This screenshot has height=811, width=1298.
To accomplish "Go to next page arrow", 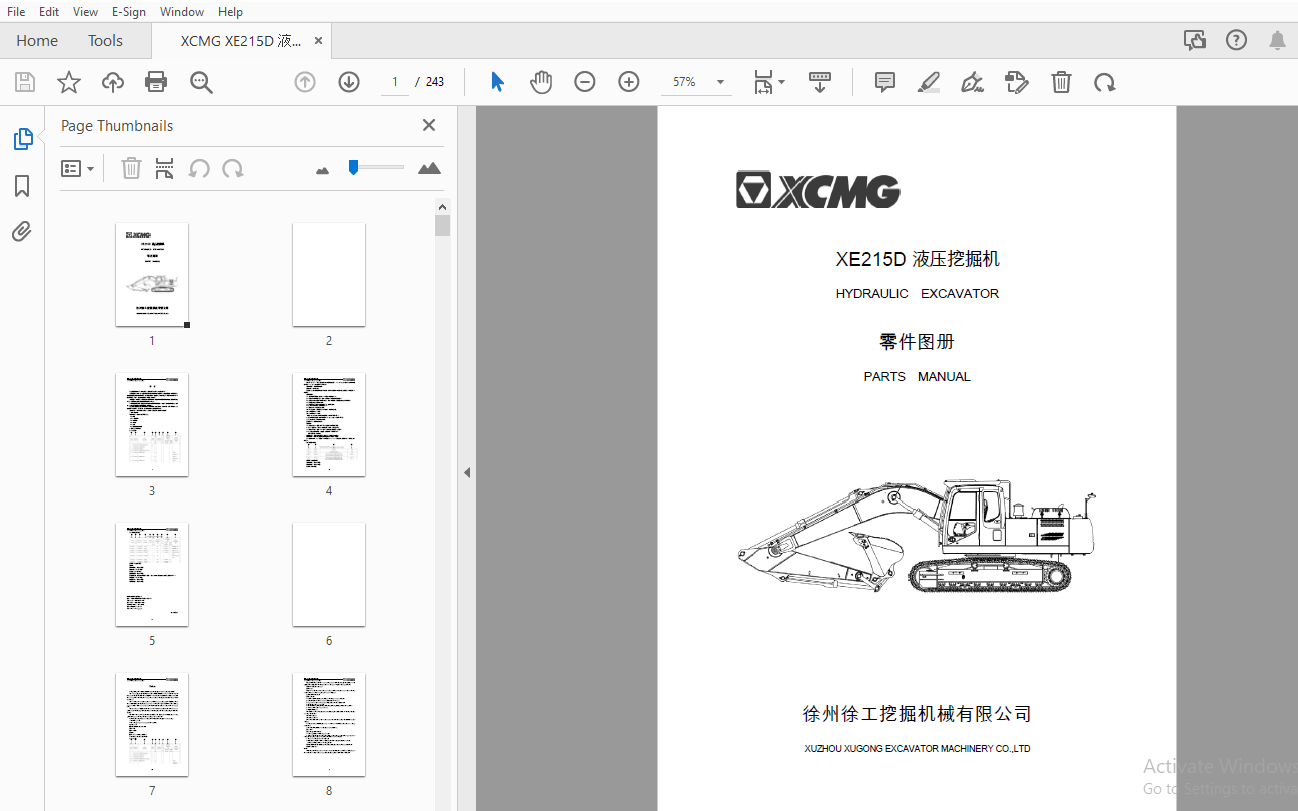I will (349, 82).
